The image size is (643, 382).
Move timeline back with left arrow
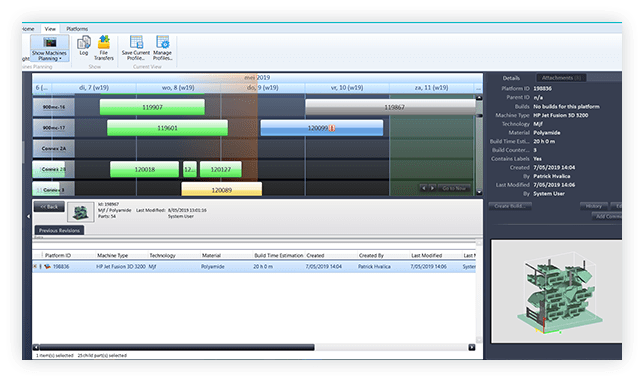pyautogui.click(x=424, y=188)
